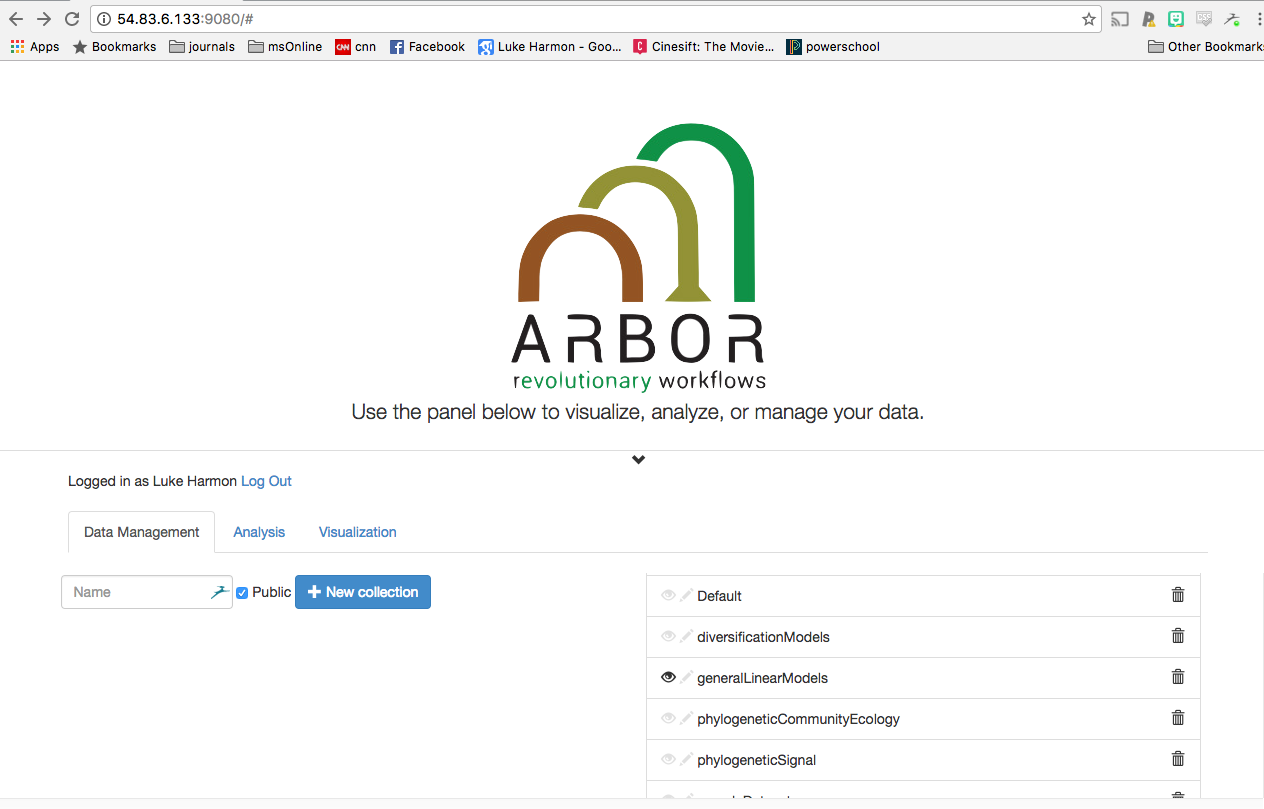Reload the page

click(72, 19)
